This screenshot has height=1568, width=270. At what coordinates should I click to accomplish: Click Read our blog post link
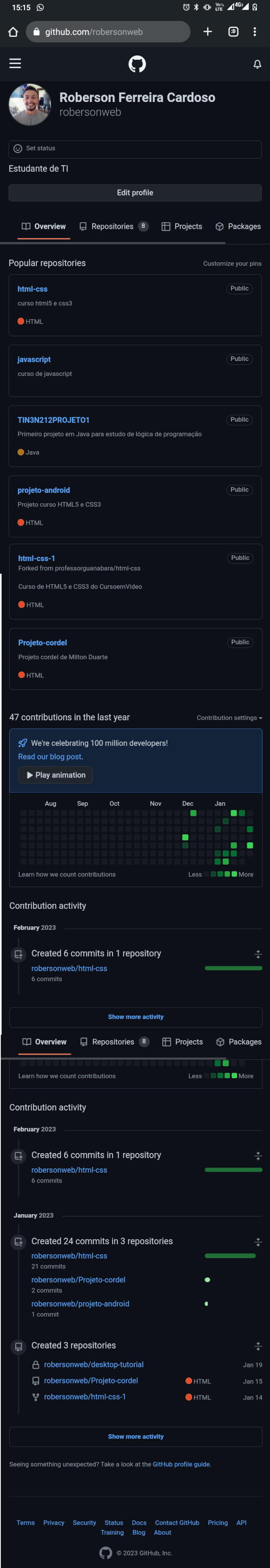pyautogui.click(x=50, y=757)
